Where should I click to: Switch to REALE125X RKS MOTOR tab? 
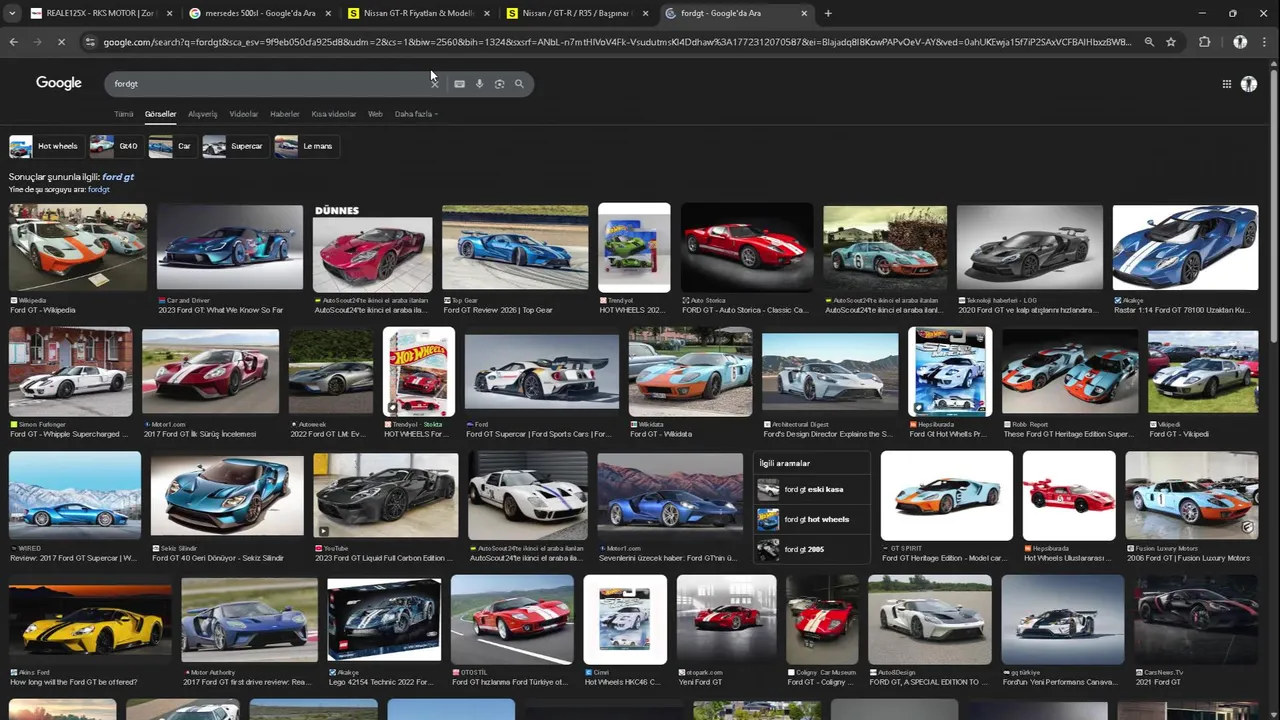(x=99, y=13)
